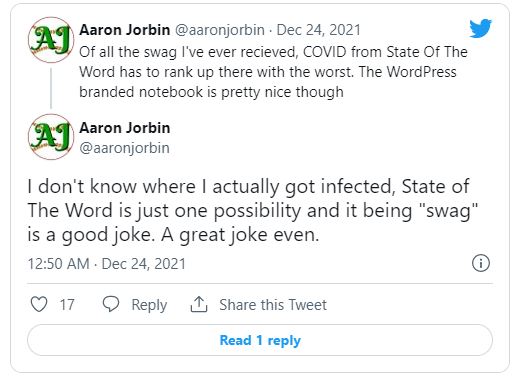Visit @aaronjorbin handle below main name
Screen dimensions: 524x380
coord(124,148)
